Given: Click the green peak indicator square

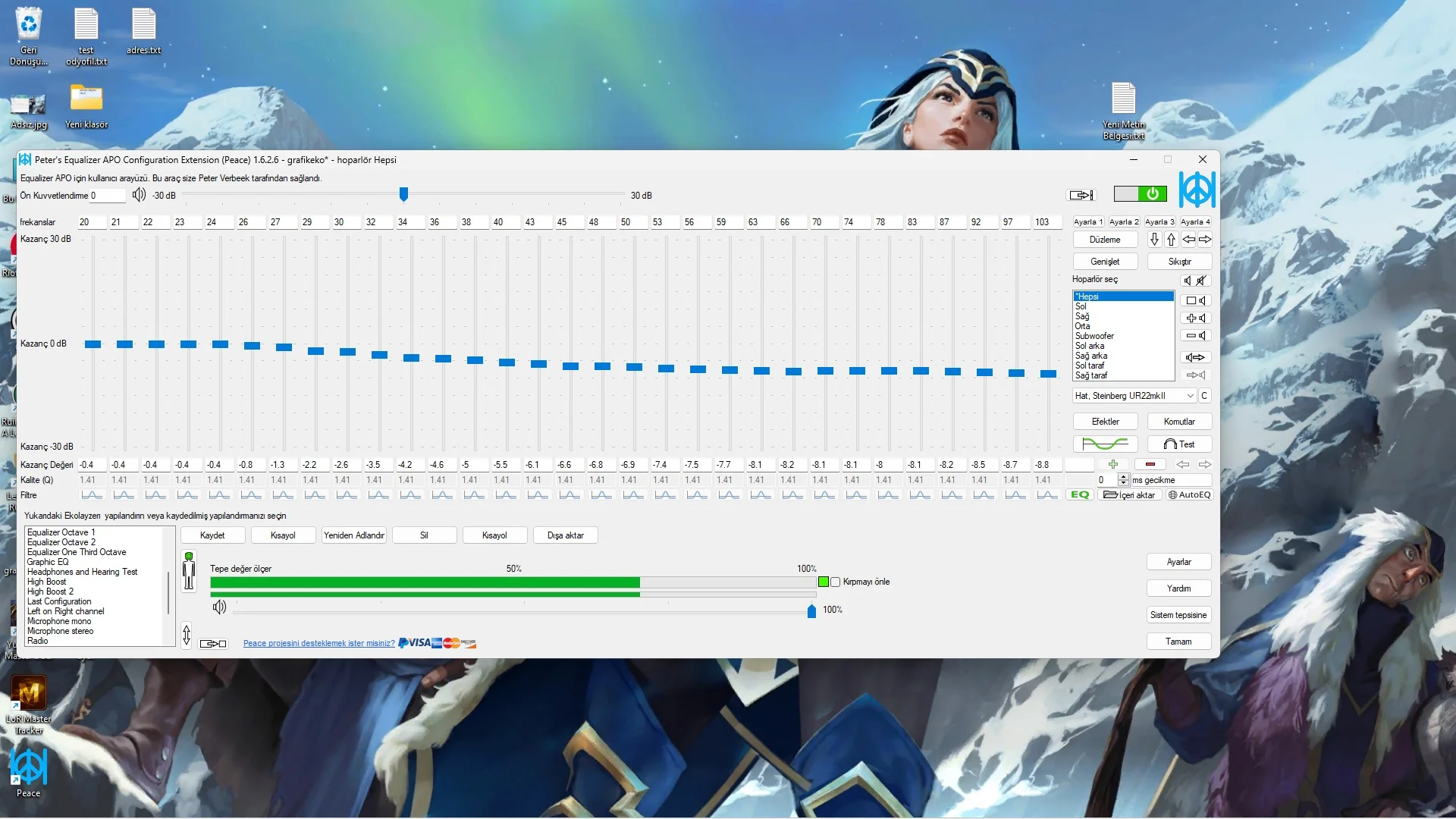Looking at the screenshot, I should 824,582.
